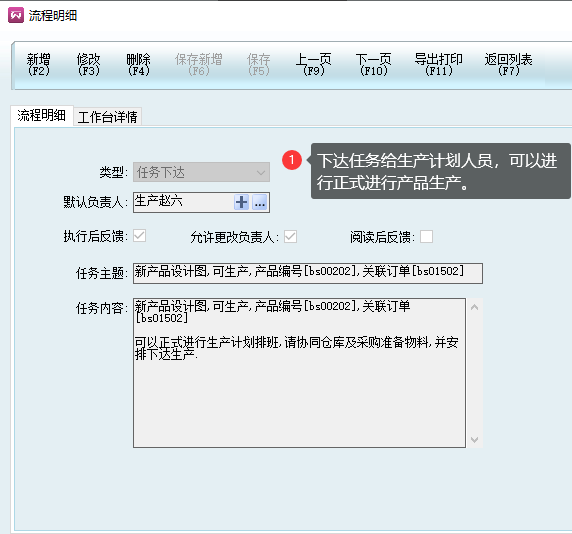Expand the 类型 dropdown showing 任务下达
The height and width of the screenshot is (534, 572).
coord(201,172)
